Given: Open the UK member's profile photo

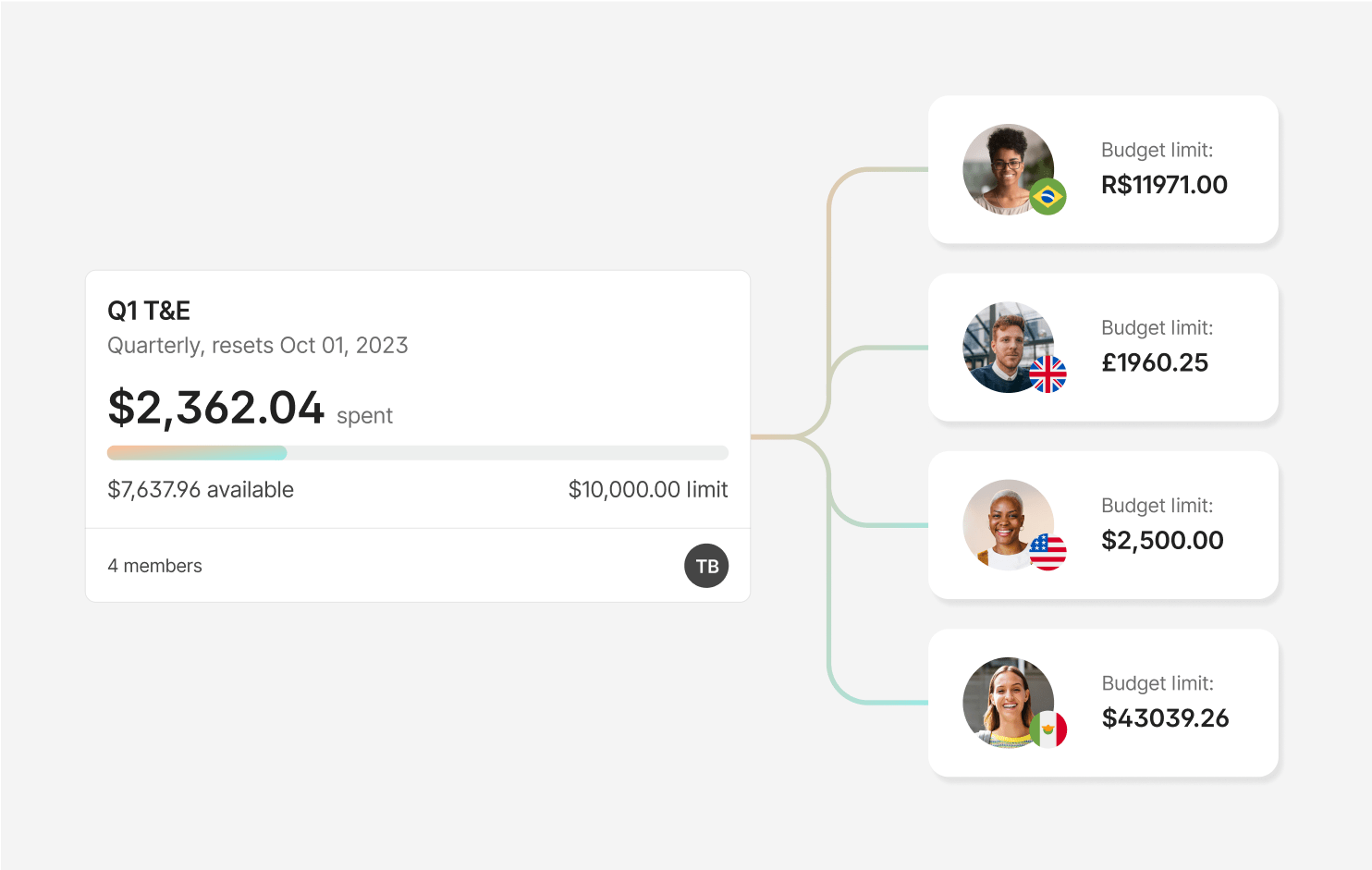Looking at the screenshot, I should tap(1004, 344).
